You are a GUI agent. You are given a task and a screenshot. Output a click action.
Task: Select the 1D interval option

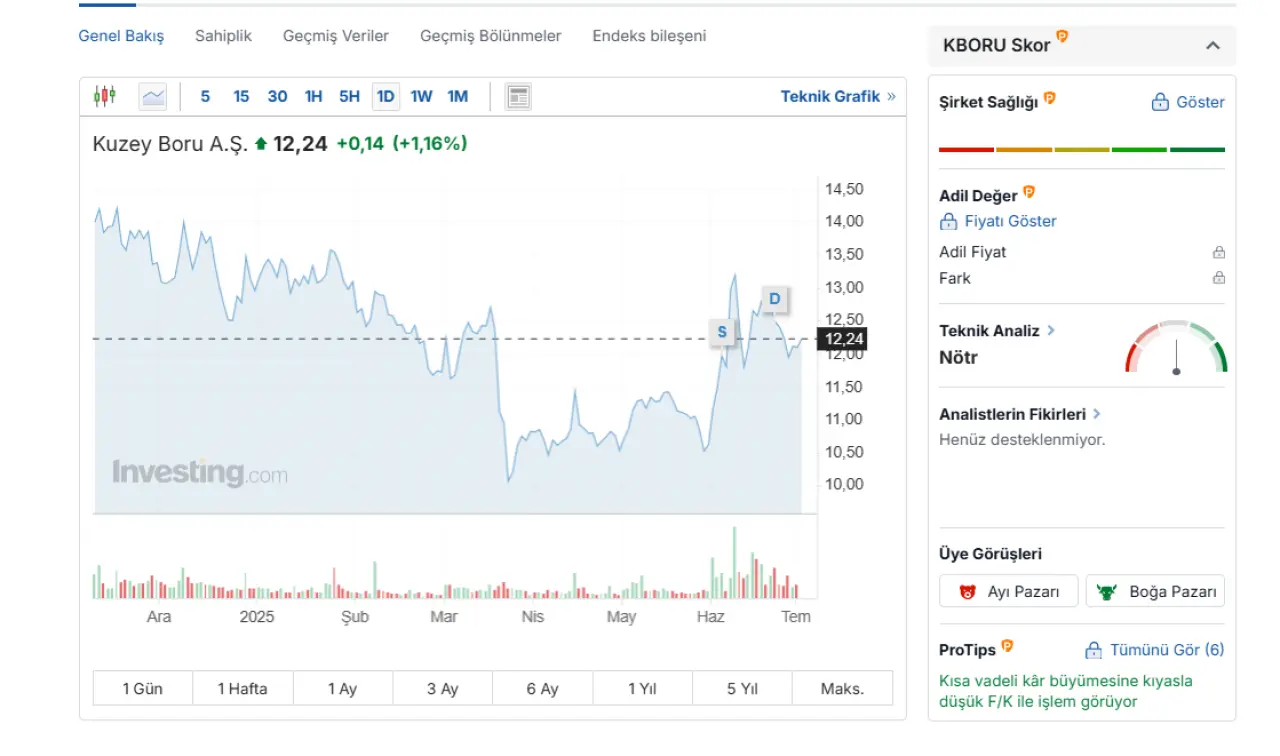tap(385, 96)
